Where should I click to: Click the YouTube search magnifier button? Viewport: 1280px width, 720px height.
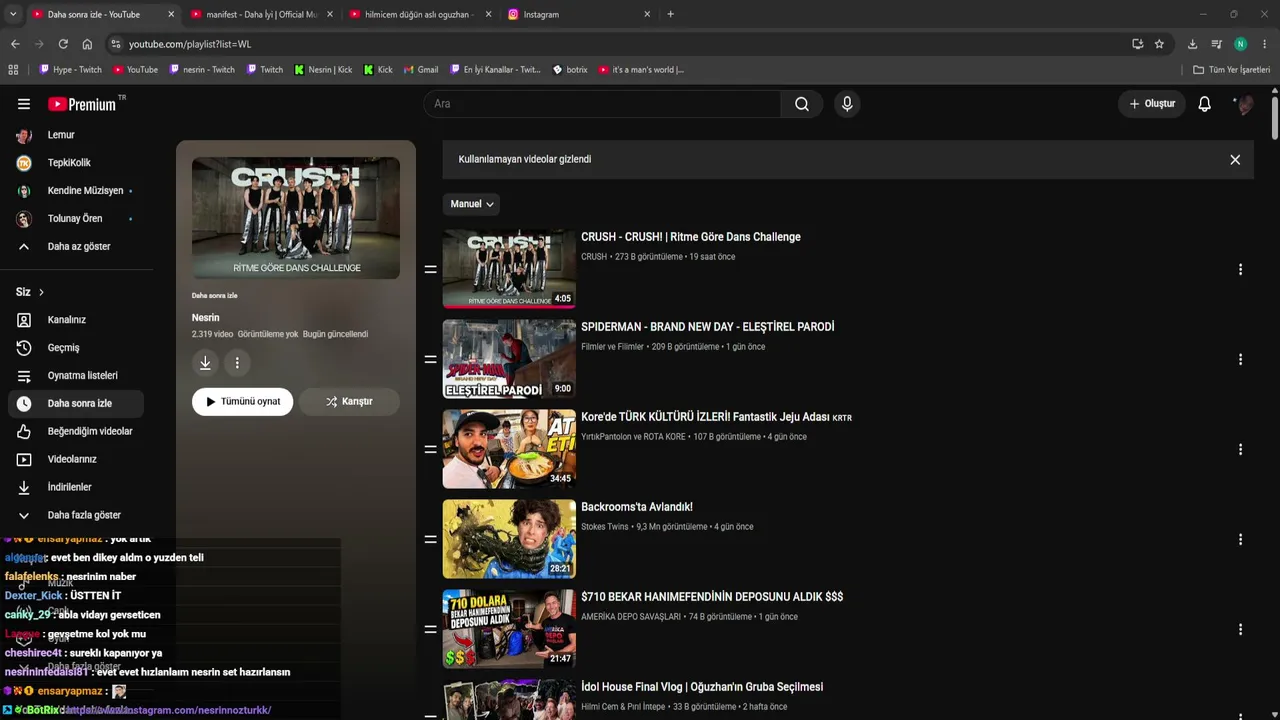click(802, 104)
